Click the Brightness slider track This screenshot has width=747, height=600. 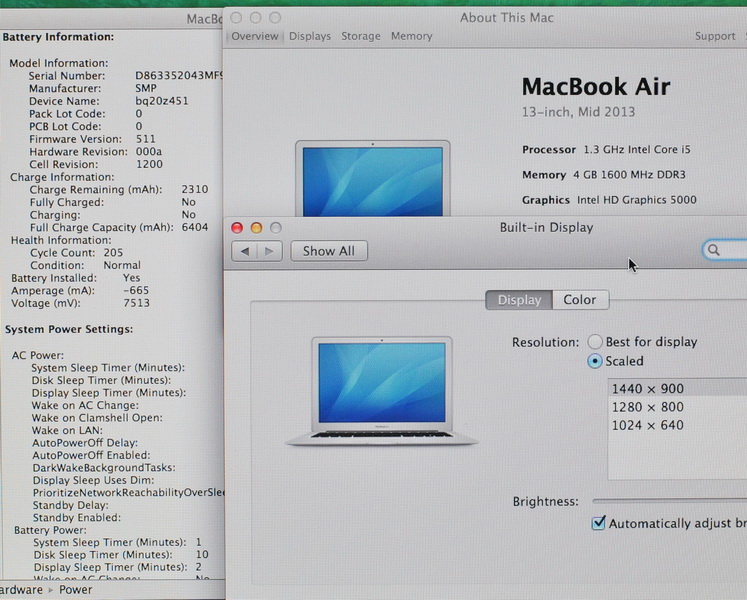pyautogui.click(x=669, y=501)
